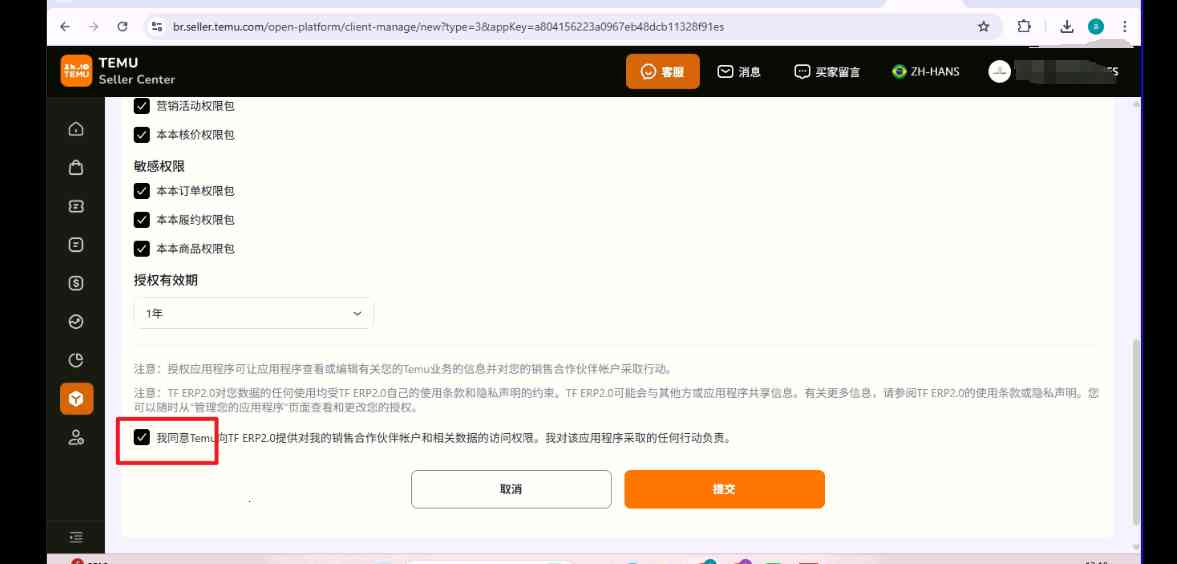Open 授权有效期 1年 dropdown
This screenshot has height=564, width=1177.
click(254, 313)
